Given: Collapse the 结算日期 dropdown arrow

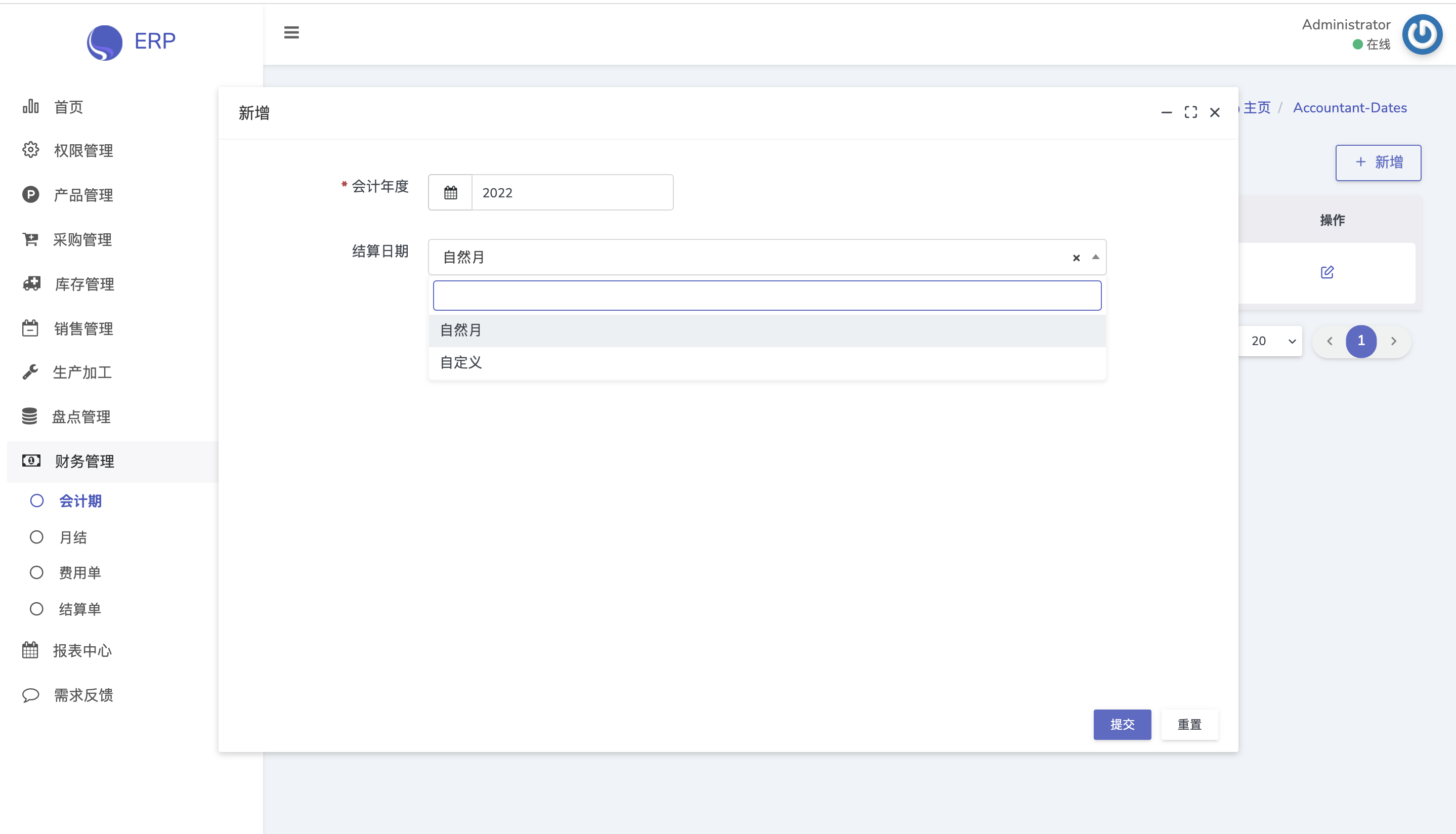Looking at the screenshot, I should pos(1095,257).
